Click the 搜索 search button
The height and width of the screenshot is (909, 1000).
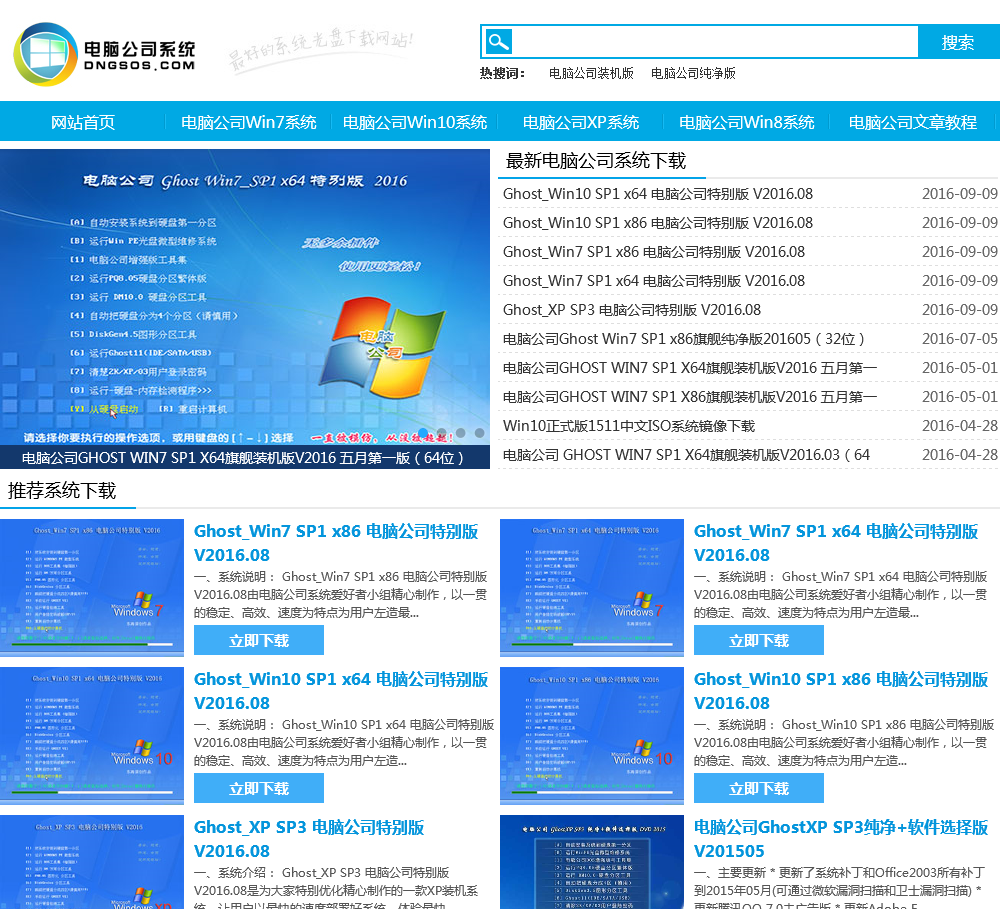(958, 42)
